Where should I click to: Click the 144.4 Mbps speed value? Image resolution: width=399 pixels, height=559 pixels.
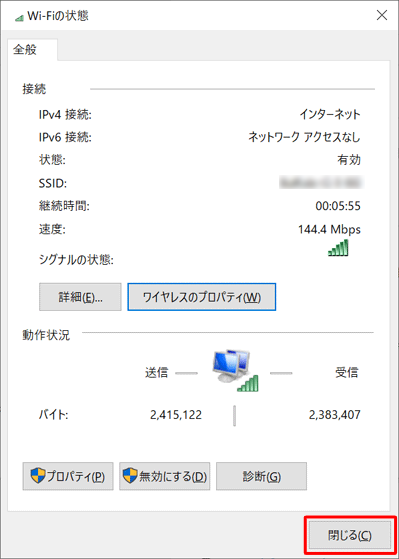point(329,229)
